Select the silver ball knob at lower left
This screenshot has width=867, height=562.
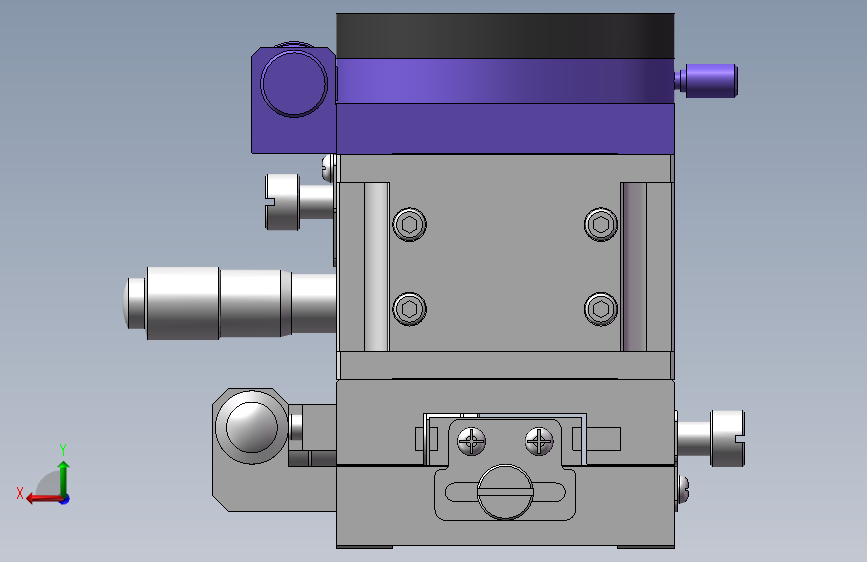(x=252, y=426)
